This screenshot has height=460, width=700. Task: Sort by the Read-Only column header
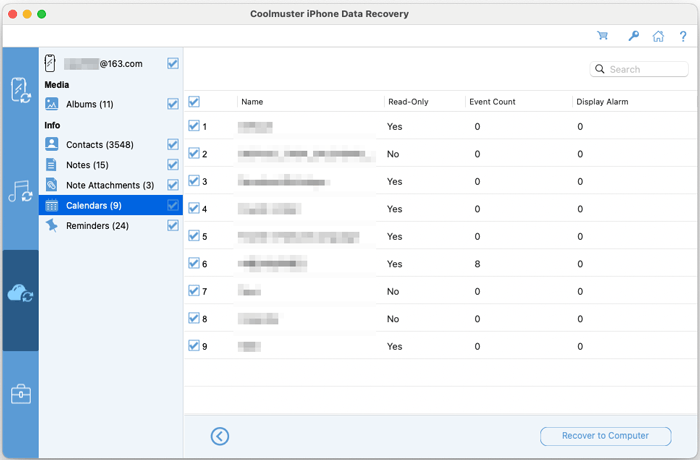pos(411,102)
